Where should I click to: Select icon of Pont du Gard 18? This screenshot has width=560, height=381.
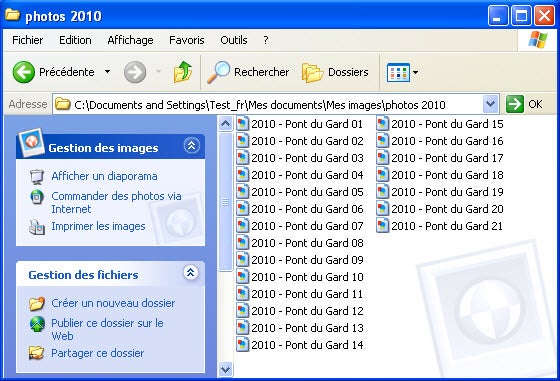pos(382,175)
